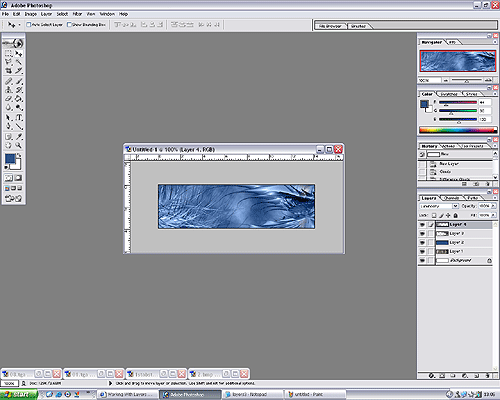500x400 pixels.
Task: Select the Type tool
Action: click(x=19, y=117)
